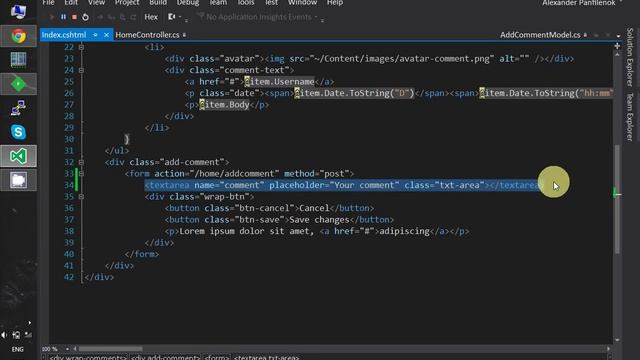Click the volume speaker tray icon

click(x=4, y=335)
